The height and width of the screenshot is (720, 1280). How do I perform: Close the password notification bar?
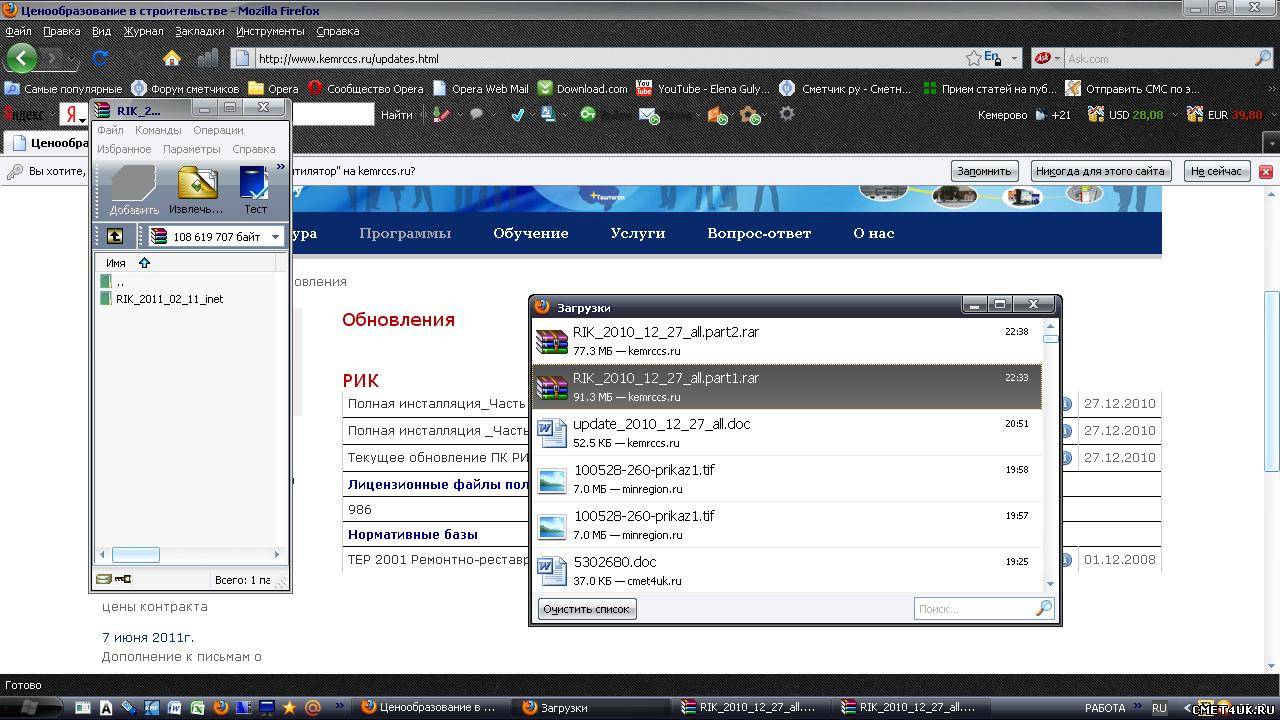tap(1265, 171)
